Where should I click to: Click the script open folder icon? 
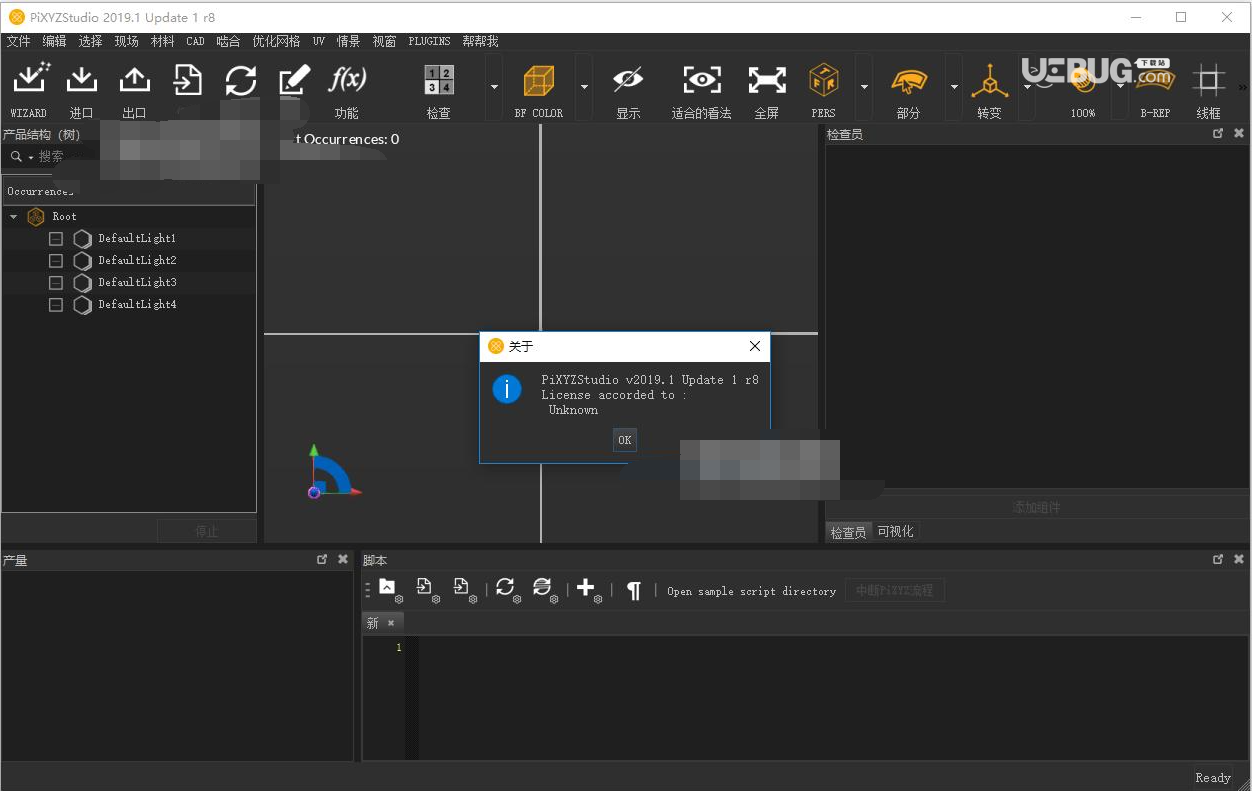coord(388,589)
